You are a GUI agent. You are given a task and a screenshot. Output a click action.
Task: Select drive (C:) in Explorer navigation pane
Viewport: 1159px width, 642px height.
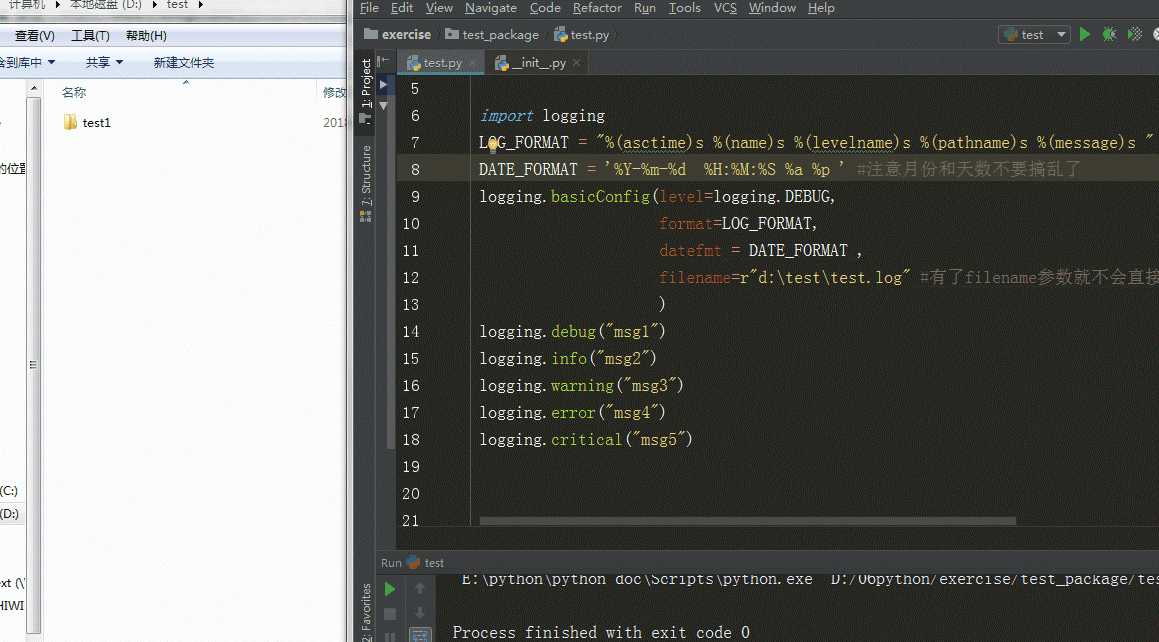pos(10,491)
